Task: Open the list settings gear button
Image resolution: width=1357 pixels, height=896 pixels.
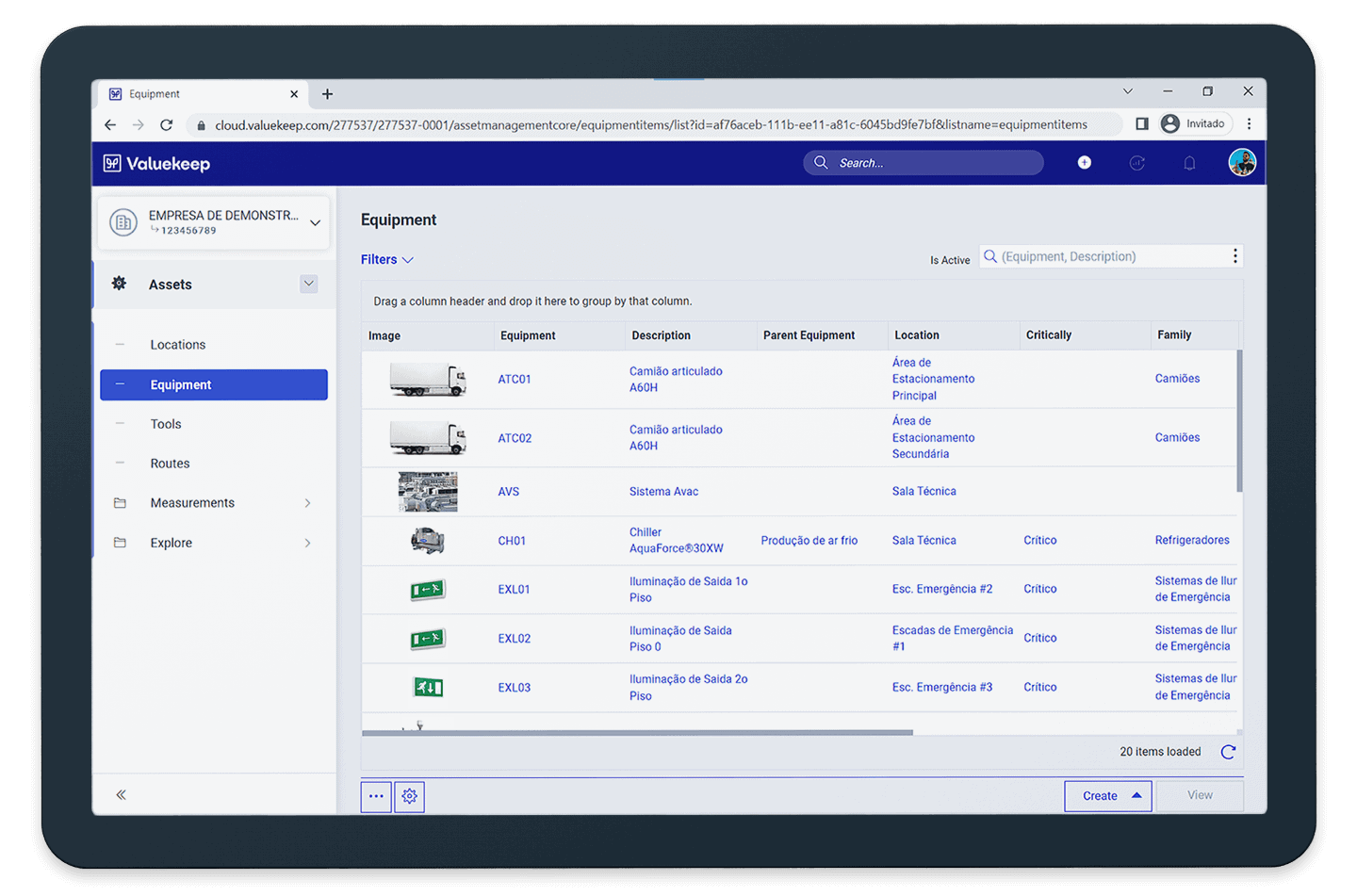Action: click(410, 796)
